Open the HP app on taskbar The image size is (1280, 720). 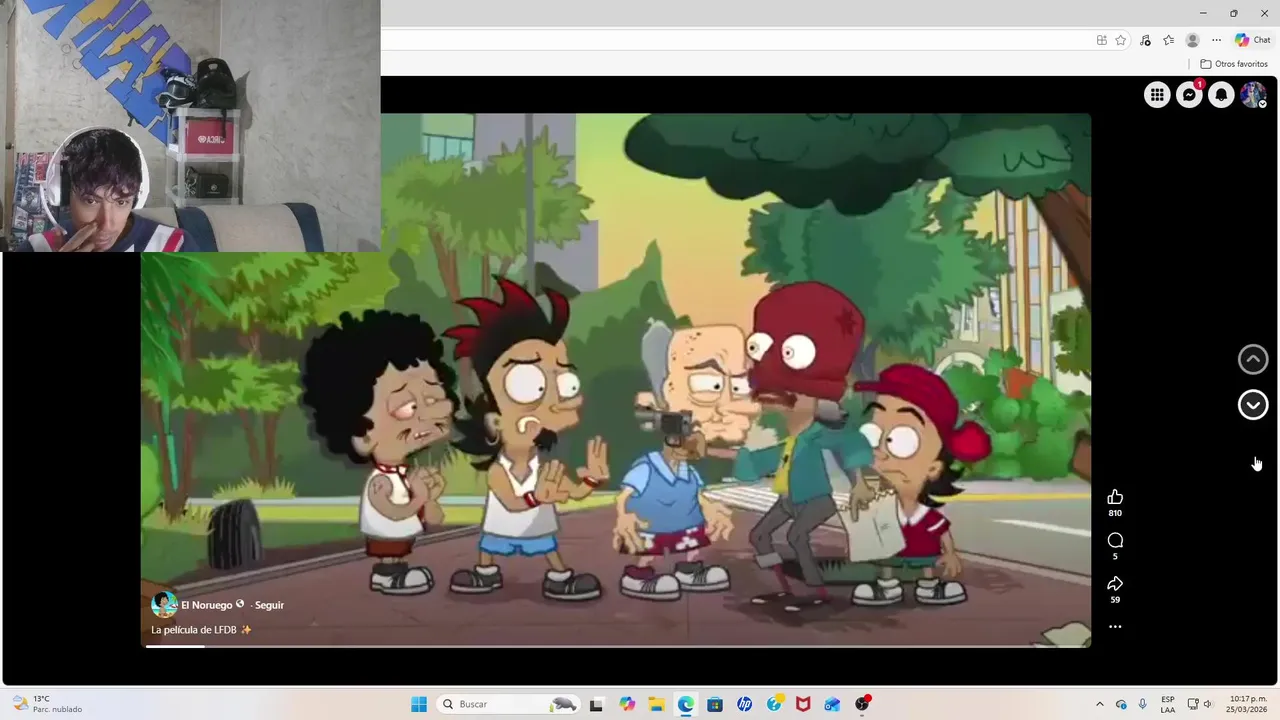(x=744, y=704)
